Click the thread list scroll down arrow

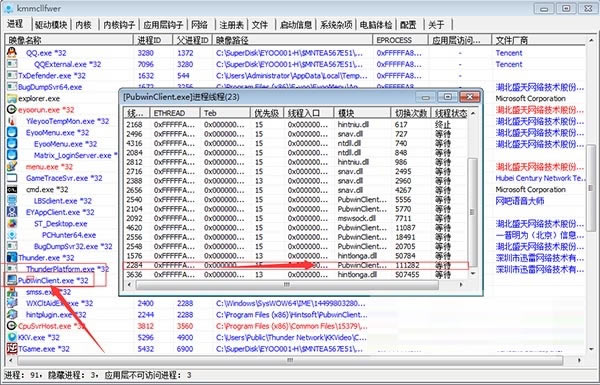(x=473, y=274)
